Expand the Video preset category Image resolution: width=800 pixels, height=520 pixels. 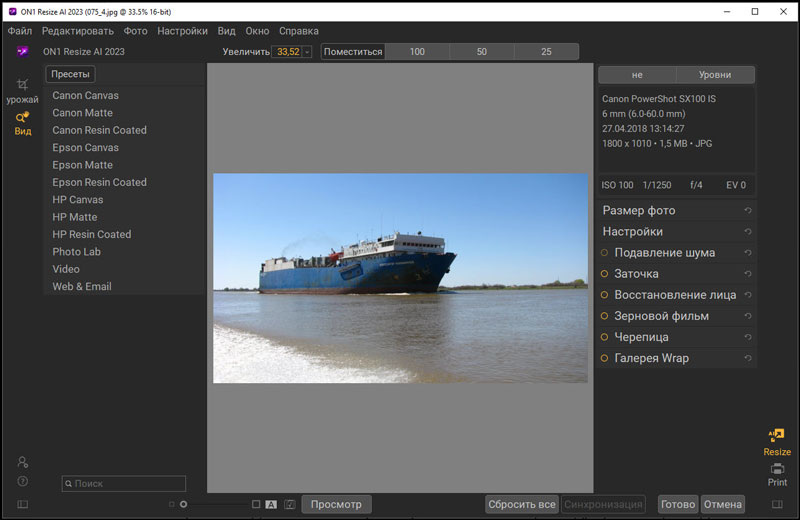(66, 269)
